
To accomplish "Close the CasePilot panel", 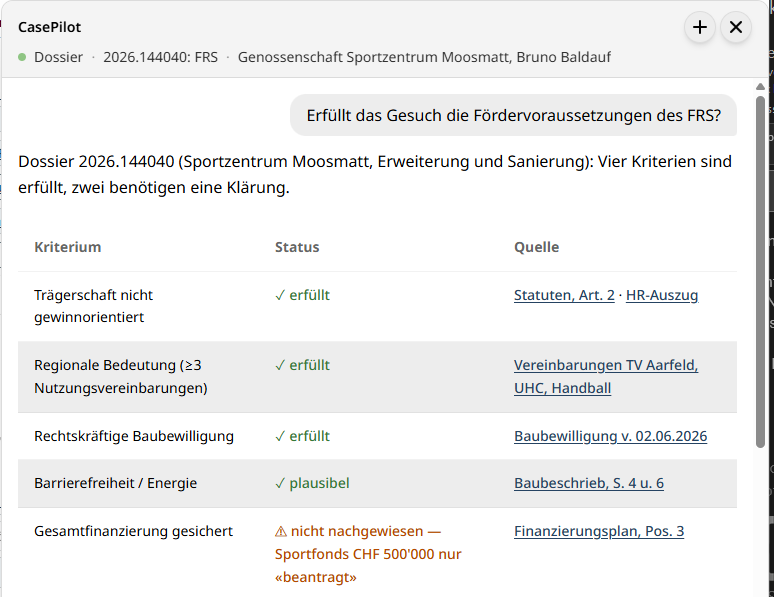I will 735,27.
